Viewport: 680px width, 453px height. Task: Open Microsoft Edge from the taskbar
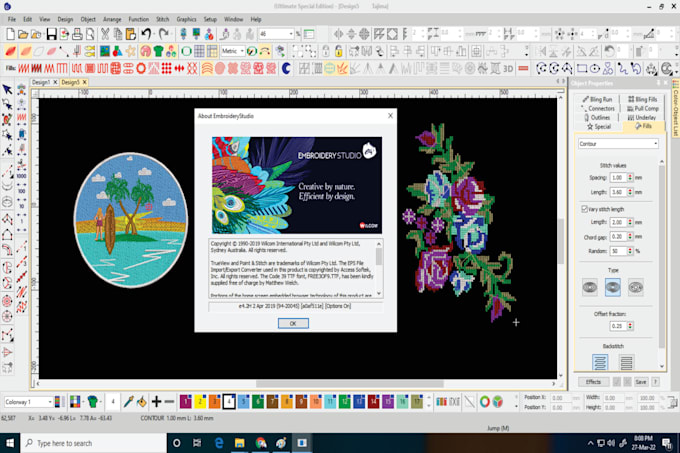[x=219, y=443]
